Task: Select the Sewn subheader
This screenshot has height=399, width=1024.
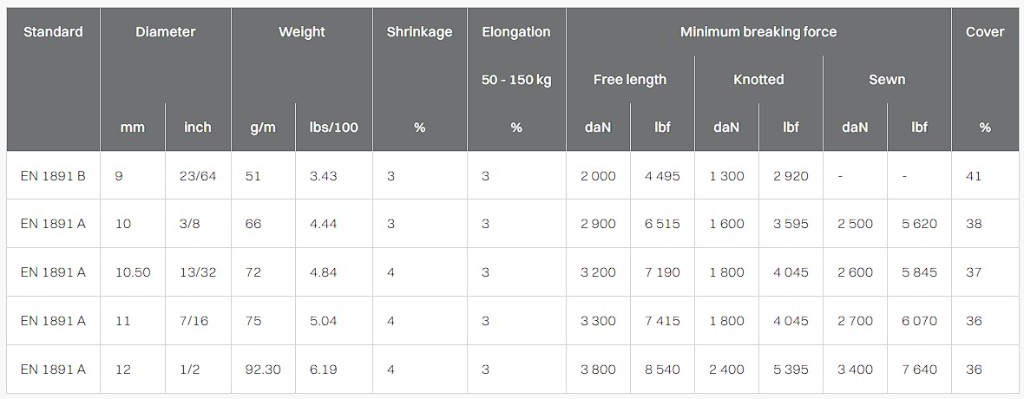Action: [887, 80]
